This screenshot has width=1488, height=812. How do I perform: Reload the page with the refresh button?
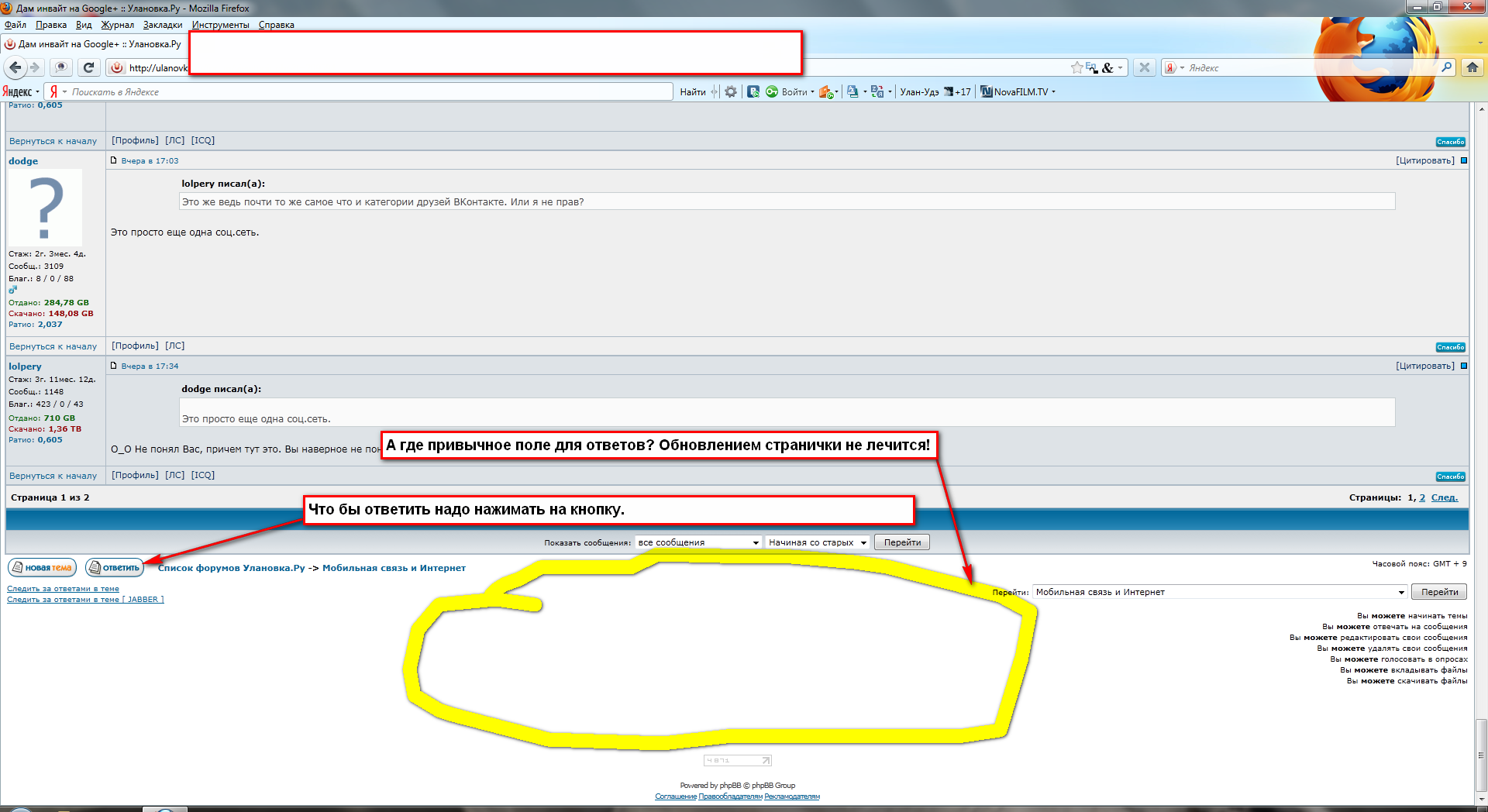coord(88,67)
